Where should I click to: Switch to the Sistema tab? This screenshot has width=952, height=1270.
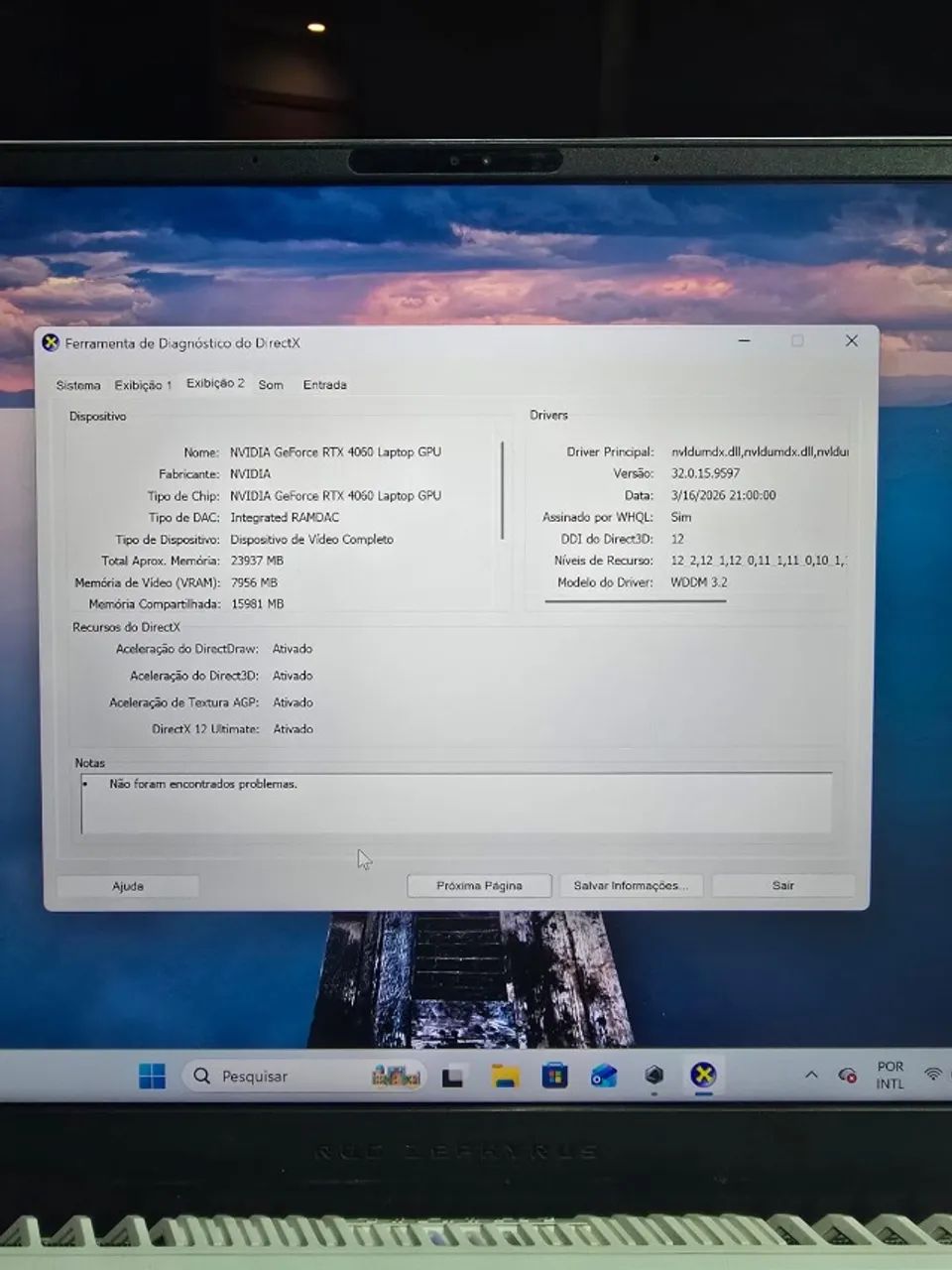78,385
